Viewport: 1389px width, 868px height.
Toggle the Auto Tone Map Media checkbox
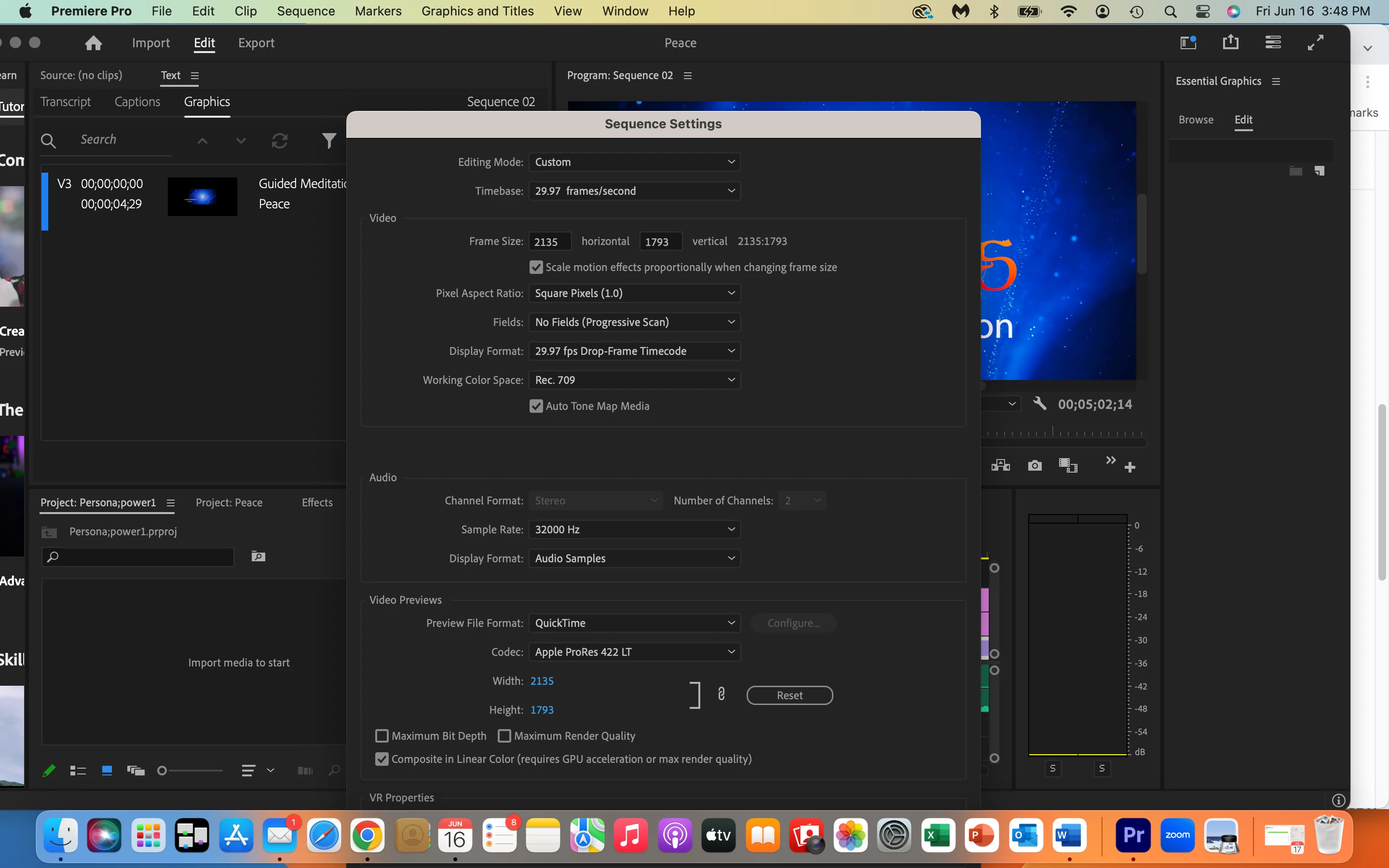[x=536, y=407]
